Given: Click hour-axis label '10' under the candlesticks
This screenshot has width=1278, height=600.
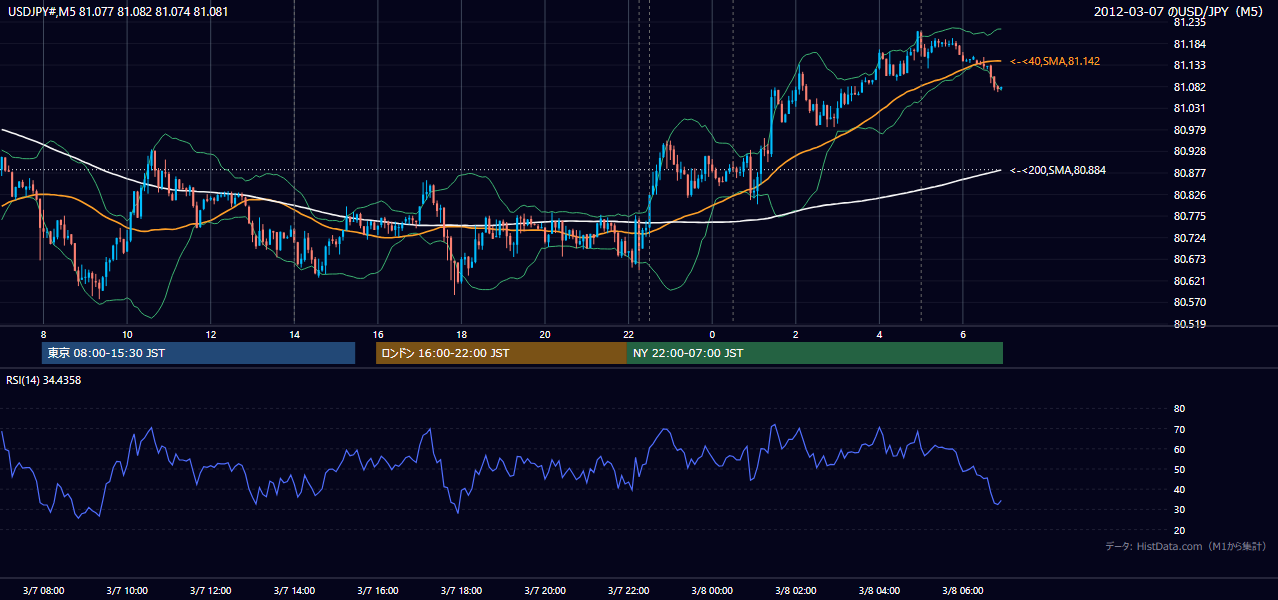Looking at the screenshot, I should pos(127,334).
